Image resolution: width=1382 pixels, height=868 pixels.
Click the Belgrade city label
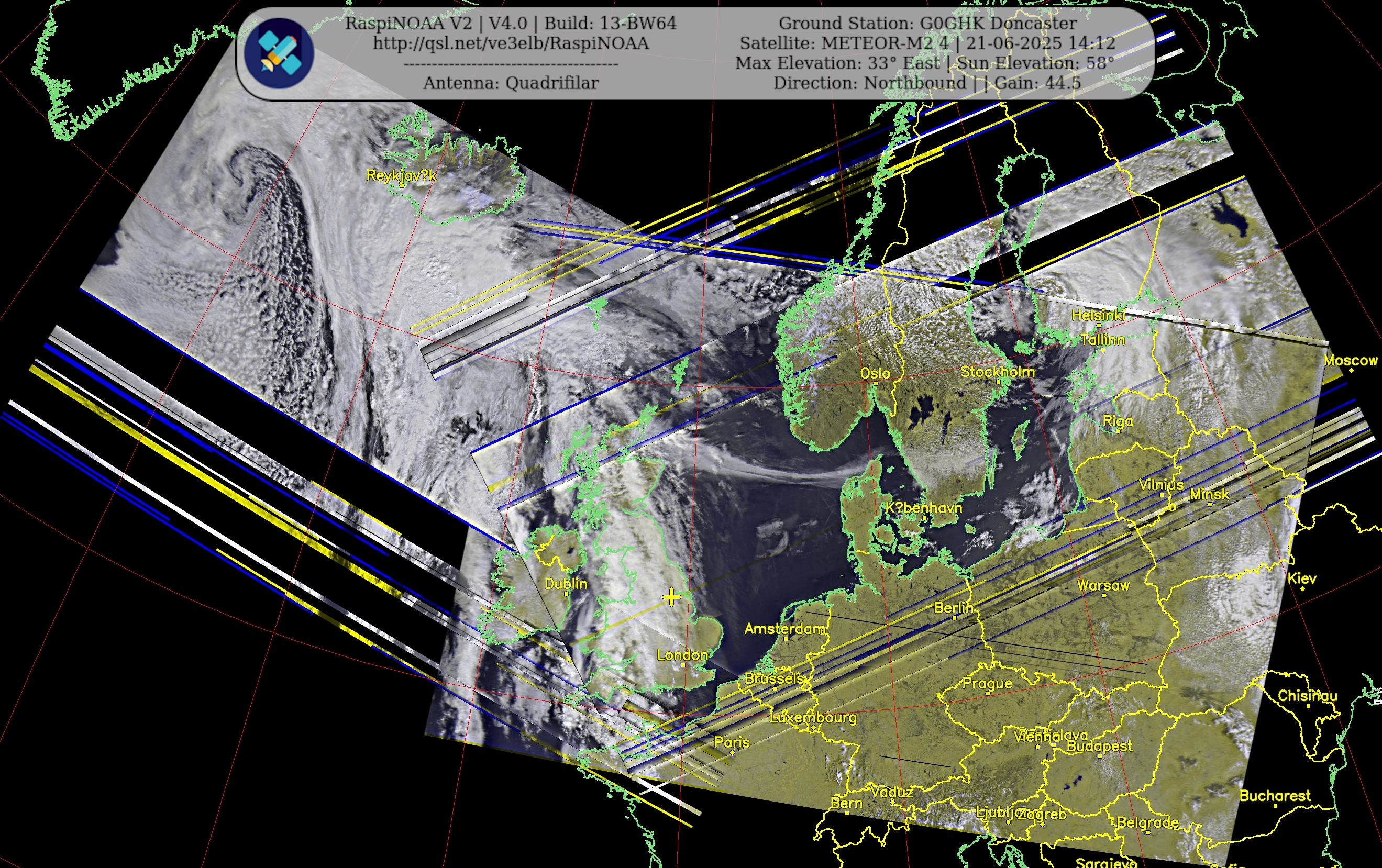click(x=1147, y=822)
